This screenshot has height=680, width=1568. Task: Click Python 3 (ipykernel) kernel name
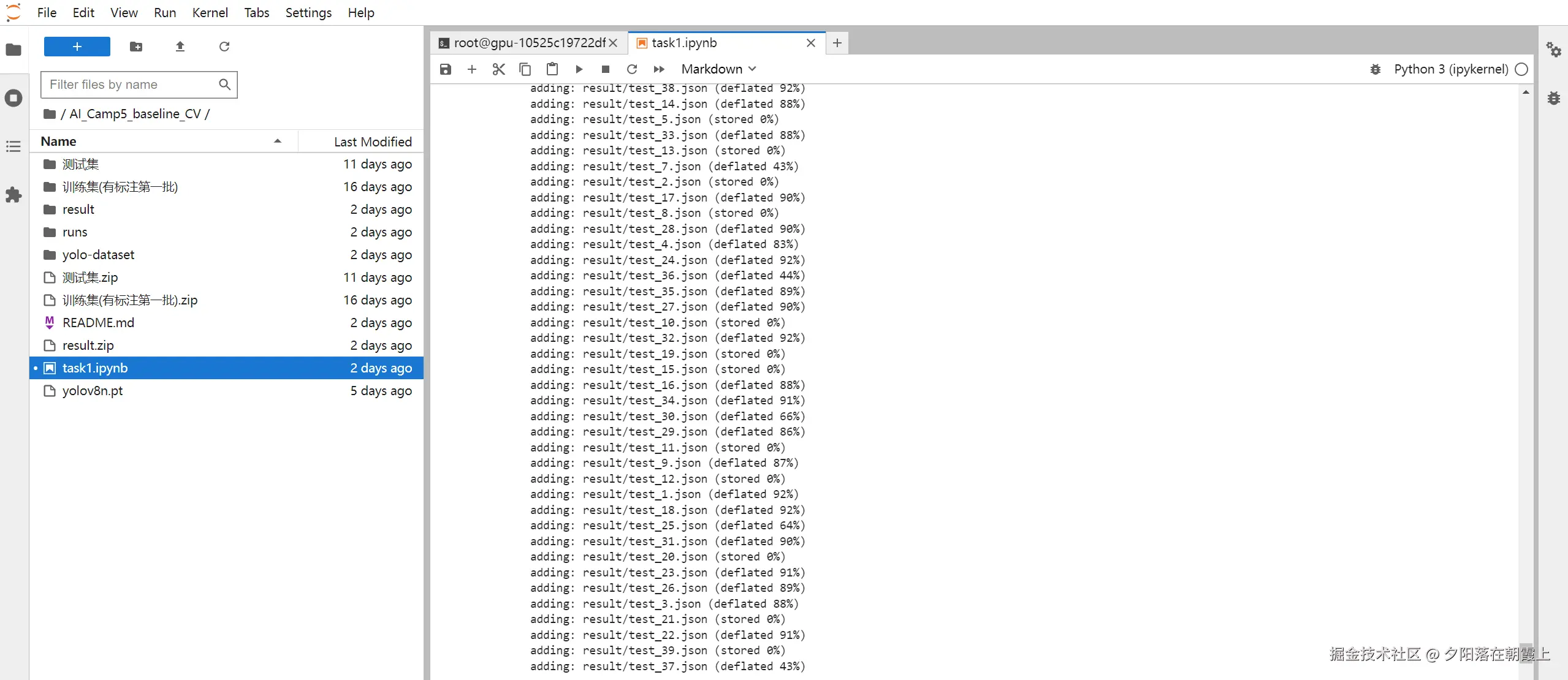pos(1450,69)
